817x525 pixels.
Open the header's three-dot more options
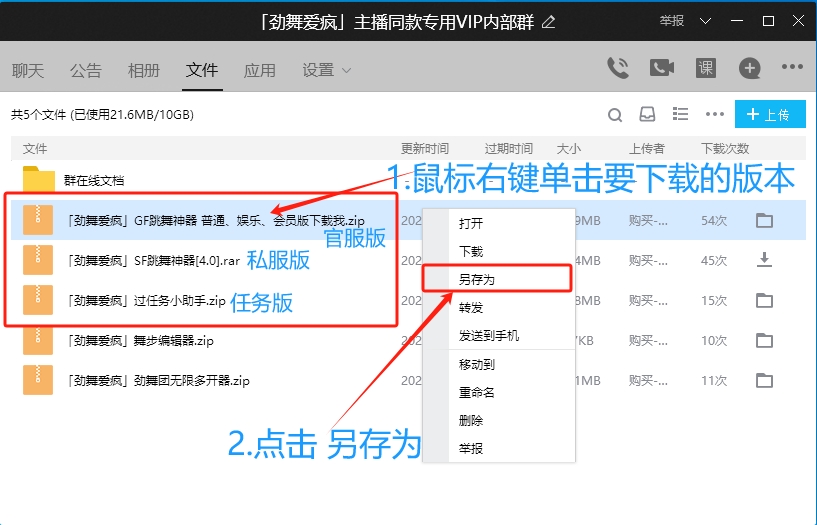click(x=792, y=67)
